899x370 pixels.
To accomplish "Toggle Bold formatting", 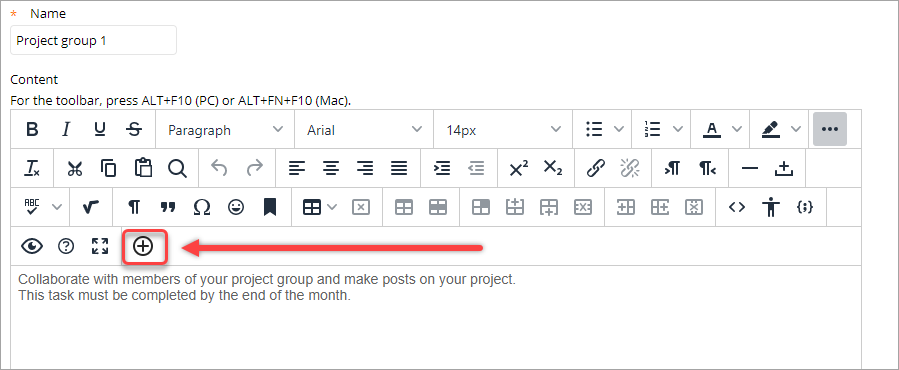I will pyautogui.click(x=33, y=130).
